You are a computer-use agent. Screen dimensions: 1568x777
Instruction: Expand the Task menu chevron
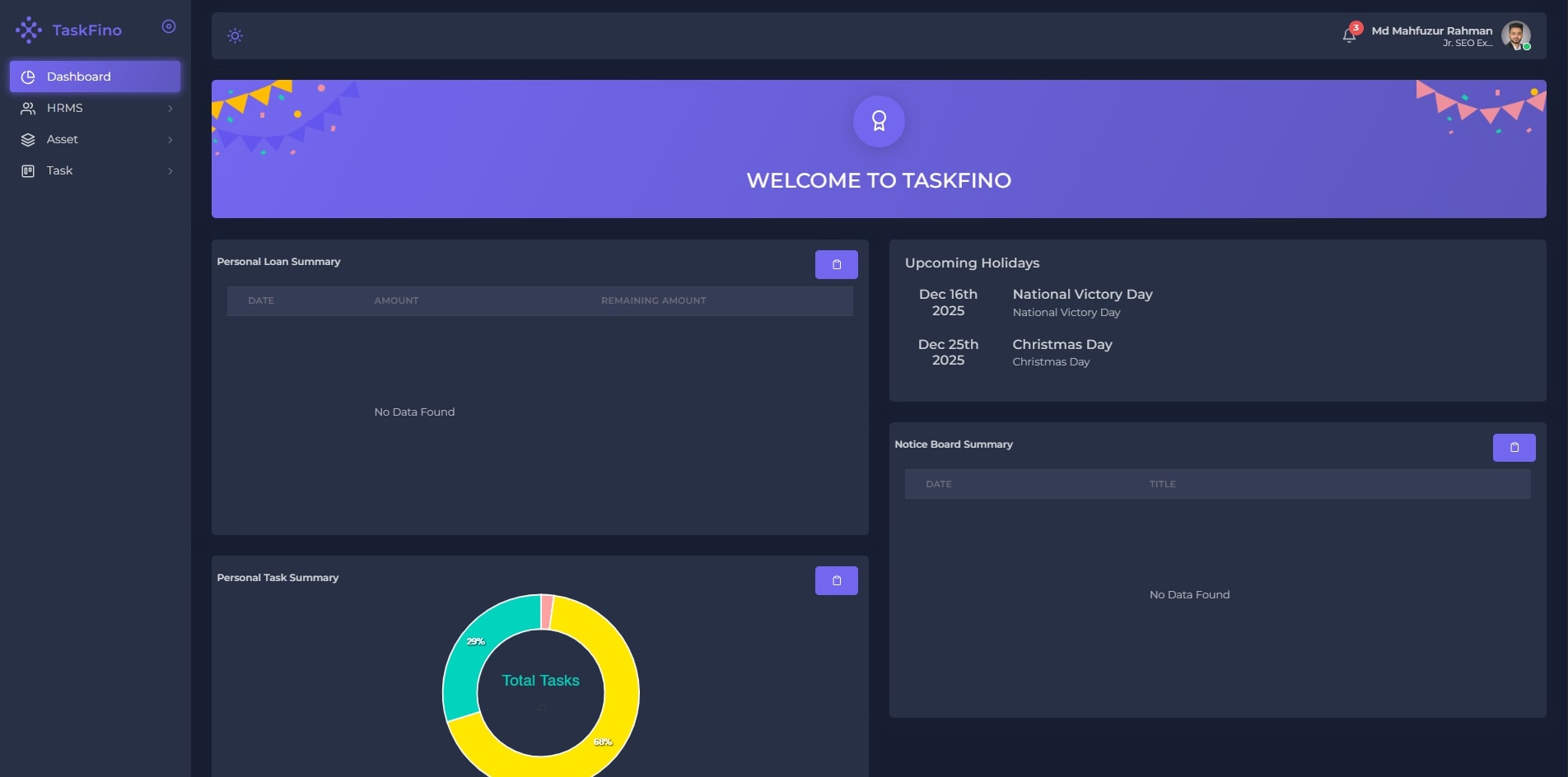pos(170,170)
